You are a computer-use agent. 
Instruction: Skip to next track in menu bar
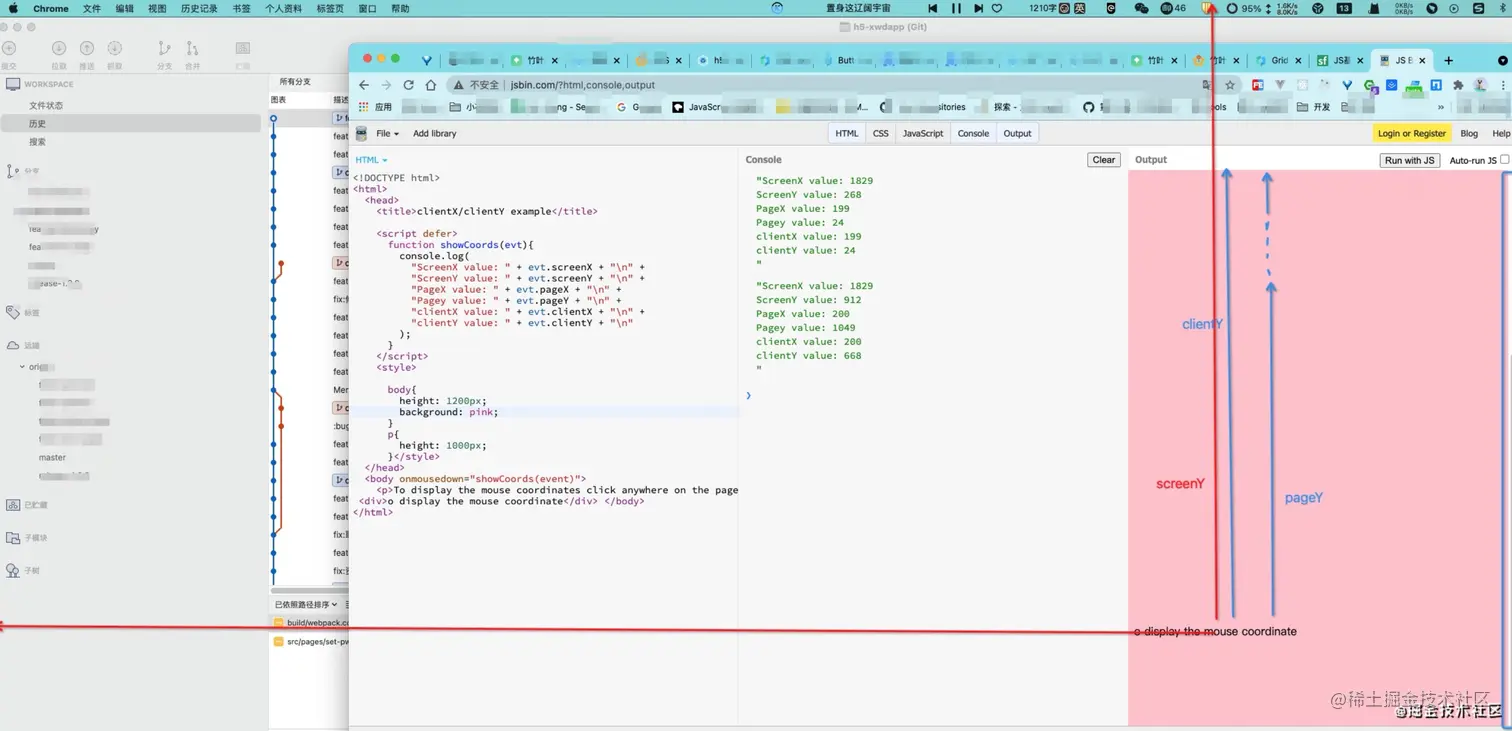pyautogui.click(x=978, y=8)
